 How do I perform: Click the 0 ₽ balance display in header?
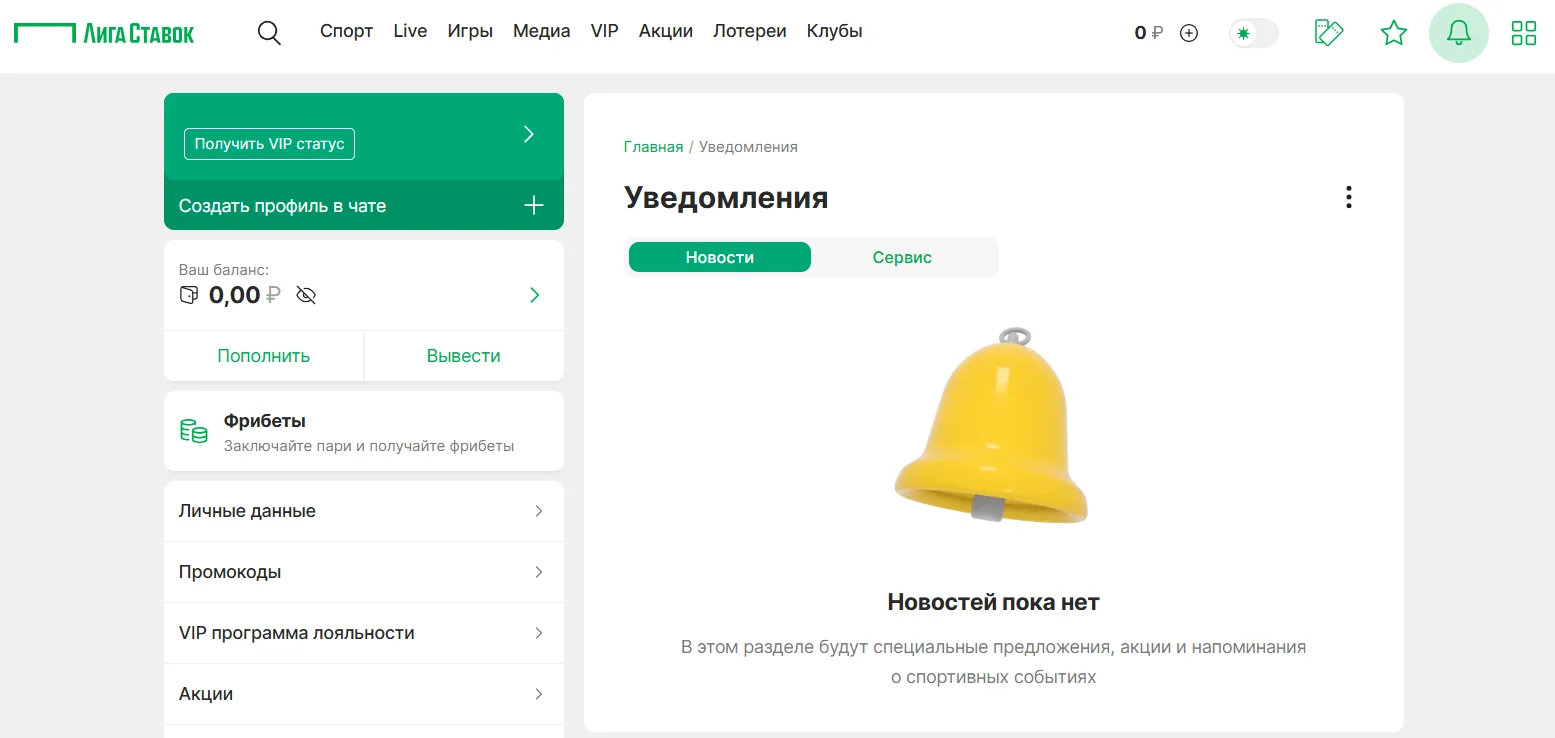click(x=1147, y=32)
